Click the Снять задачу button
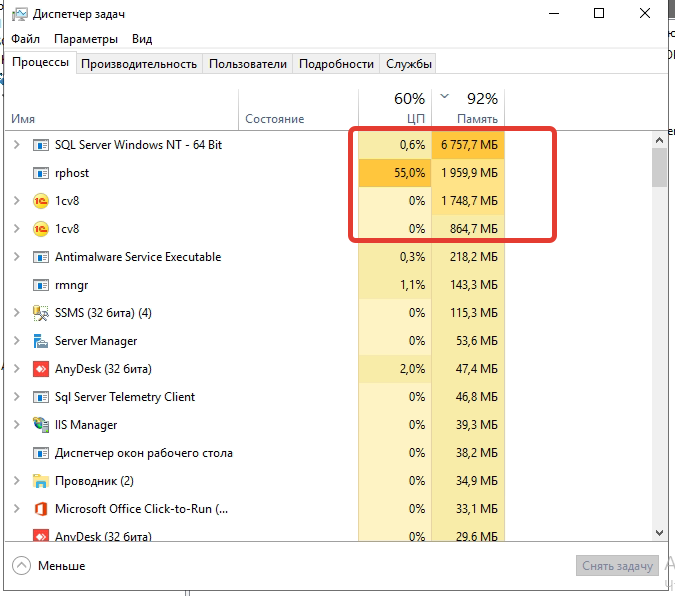Screen dimensions: 675x596 [x=617, y=566]
